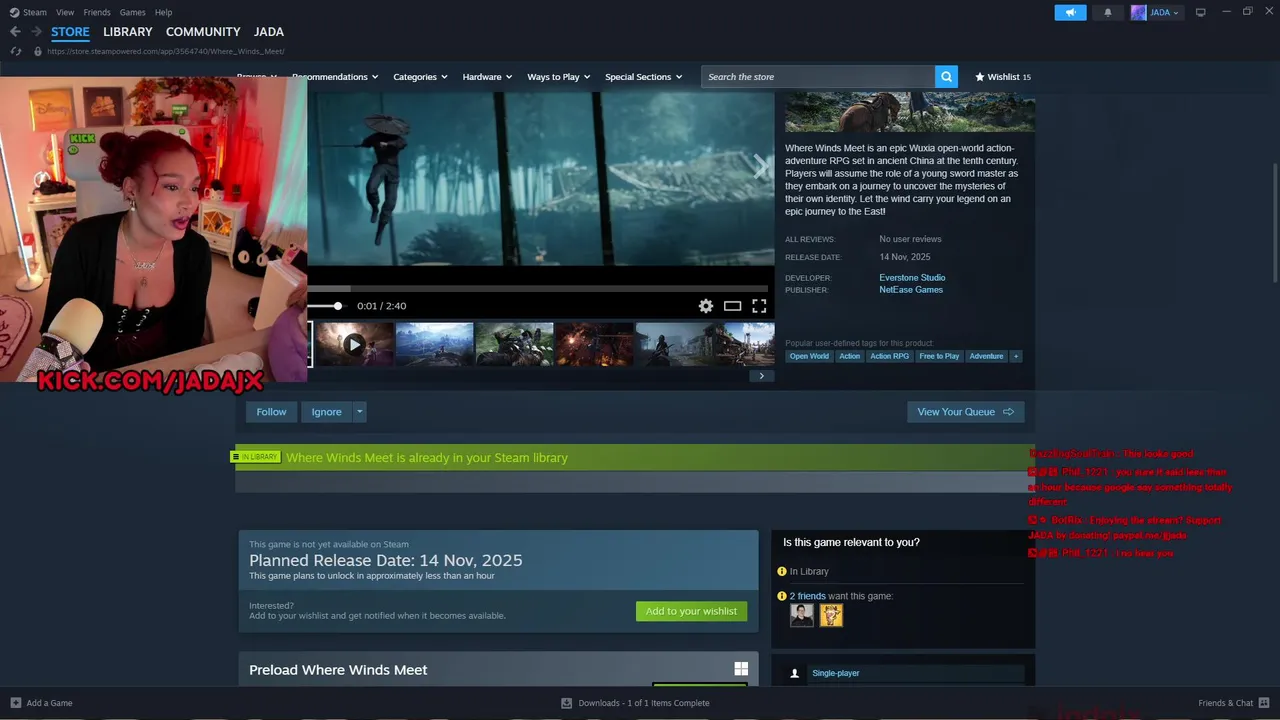
Task: Click the plus button to add tags
Action: pos(1016,356)
